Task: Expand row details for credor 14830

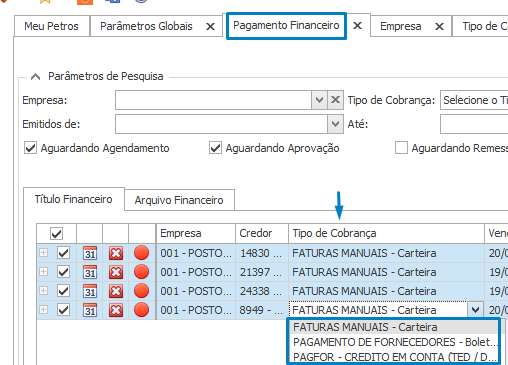Action: tap(43, 253)
